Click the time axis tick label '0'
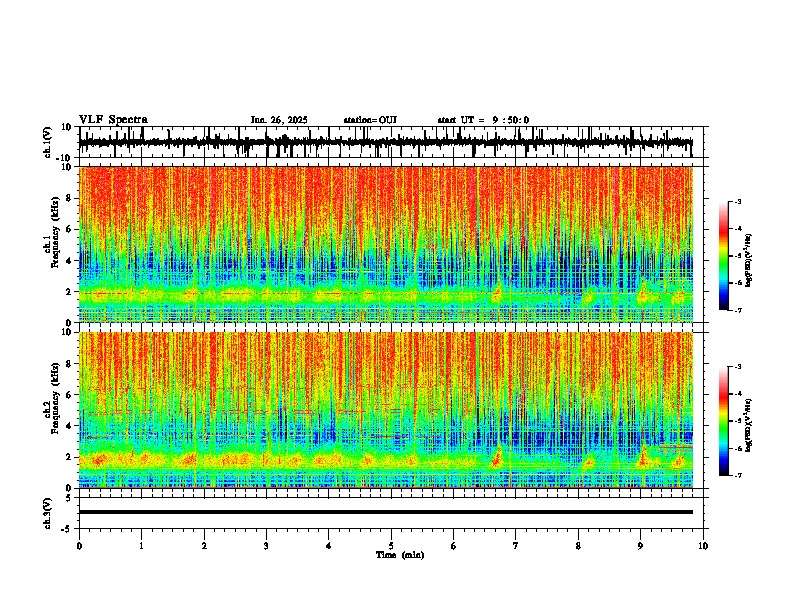This screenshot has height=612, width=792. pos(79,546)
